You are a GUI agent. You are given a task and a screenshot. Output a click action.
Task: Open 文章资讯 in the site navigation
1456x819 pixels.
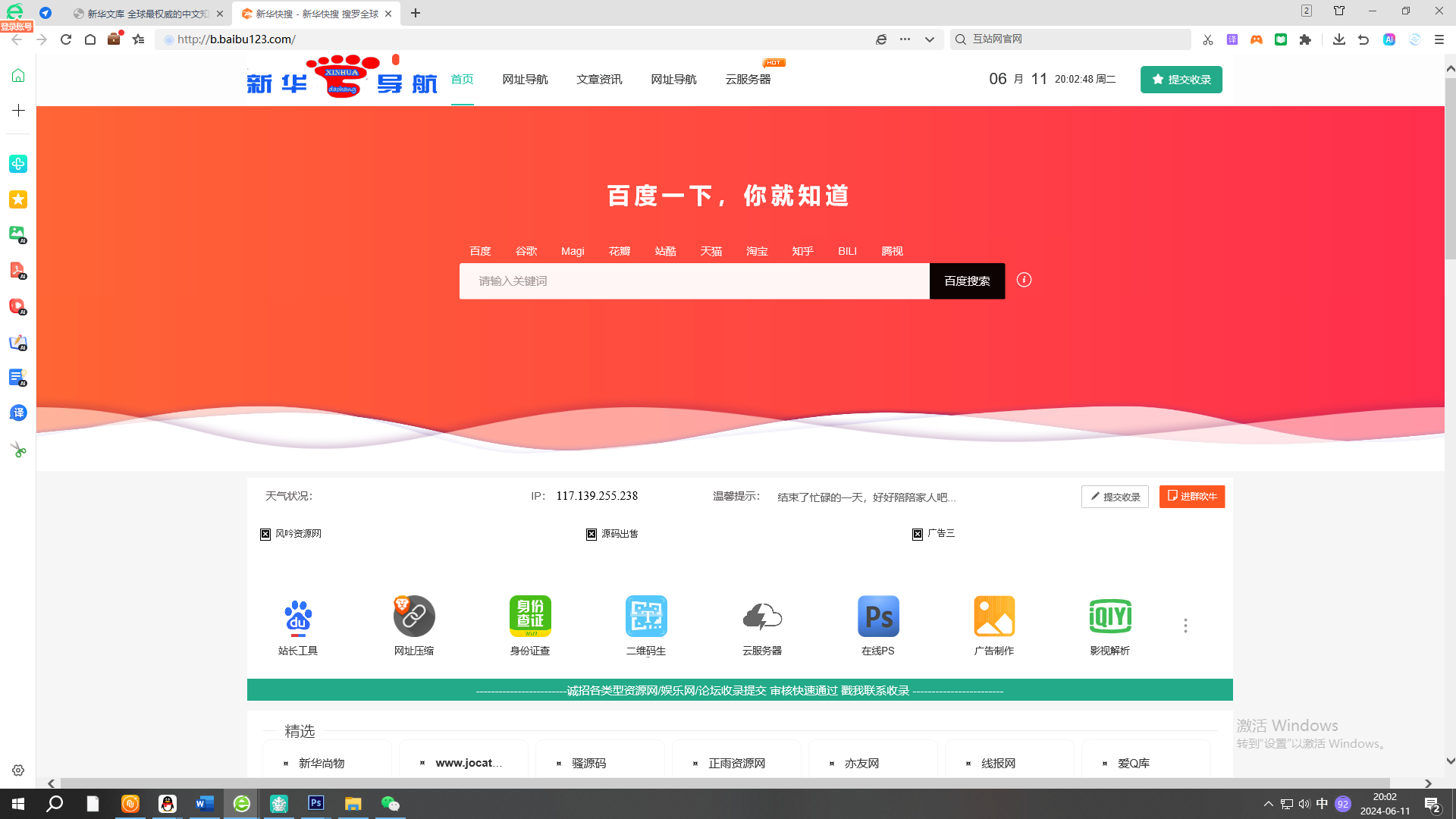(x=599, y=79)
